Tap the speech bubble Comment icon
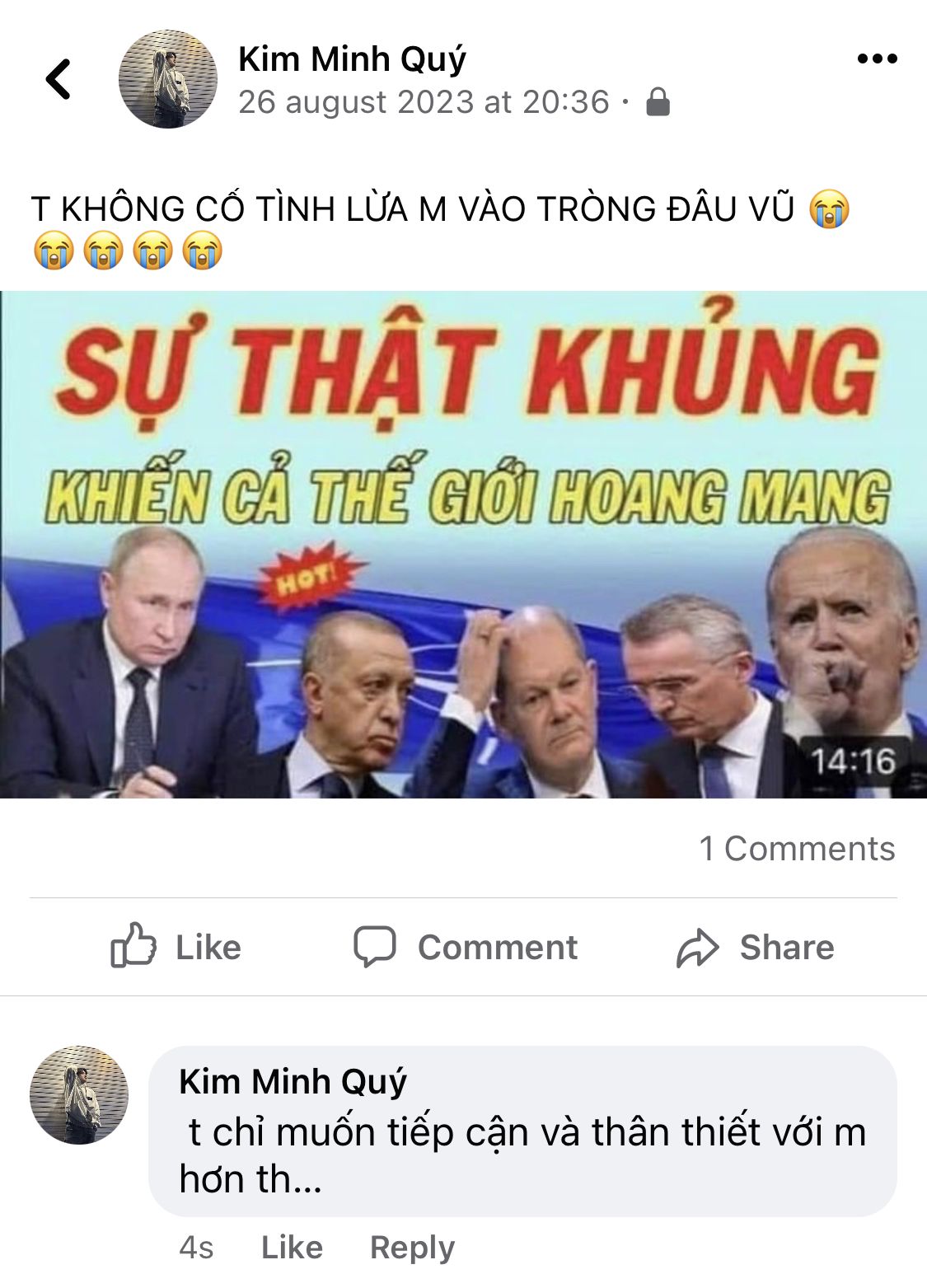The image size is (927, 1288). pyautogui.click(x=375, y=946)
